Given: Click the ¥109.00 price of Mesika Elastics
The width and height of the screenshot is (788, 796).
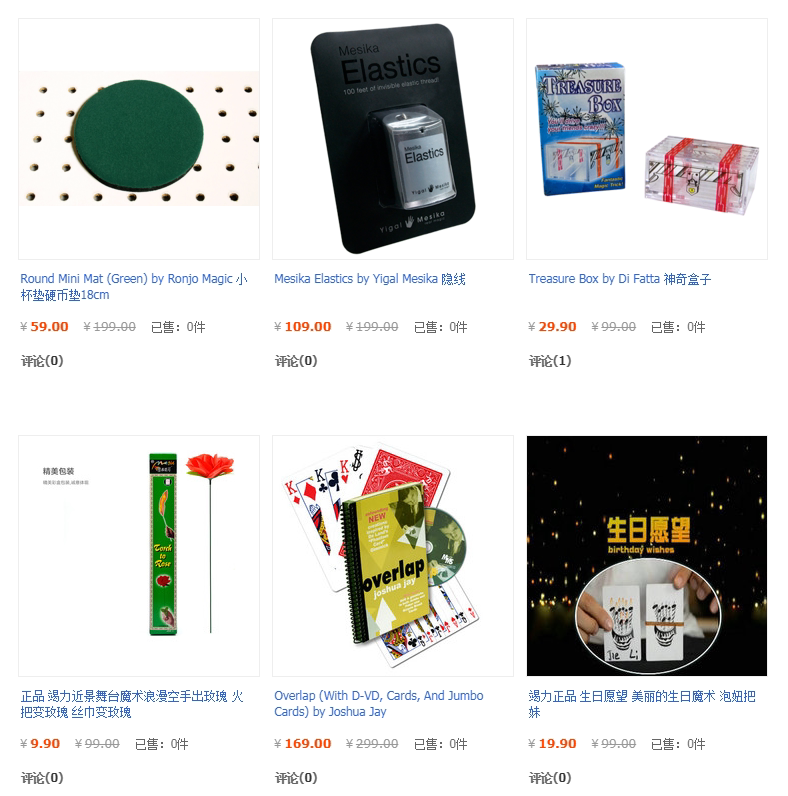Looking at the screenshot, I should [x=303, y=326].
